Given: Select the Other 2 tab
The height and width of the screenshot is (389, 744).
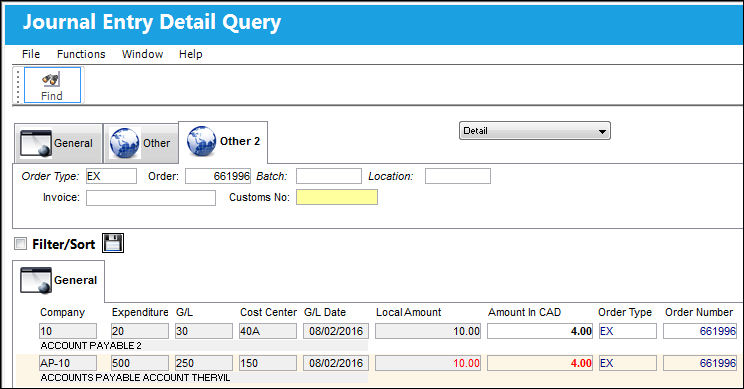Looking at the screenshot, I should (223, 142).
